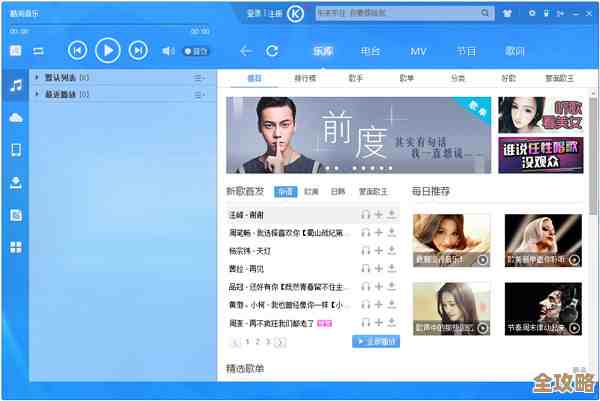Open the mobile device section in the sidebar
The height and width of the screenshot is (401, 600).
16,150
